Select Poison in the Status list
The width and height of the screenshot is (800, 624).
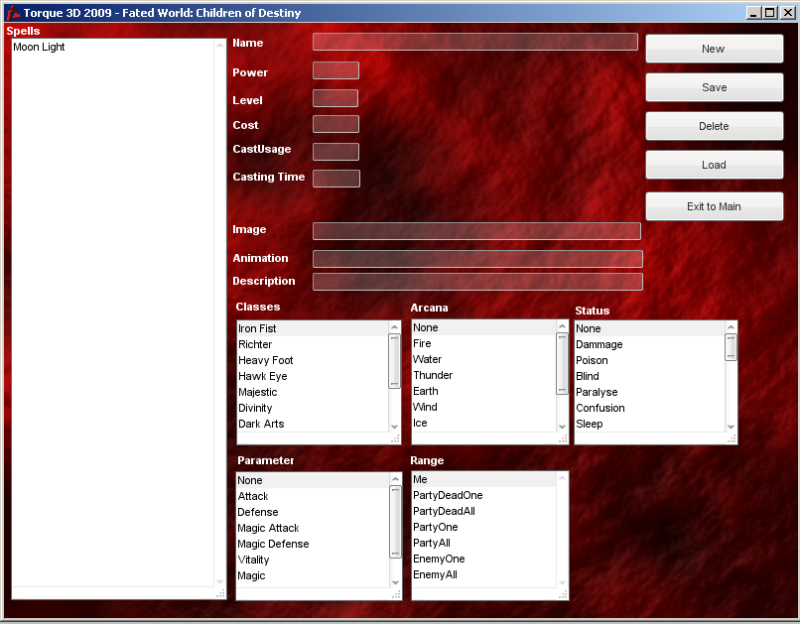[592, 360]
